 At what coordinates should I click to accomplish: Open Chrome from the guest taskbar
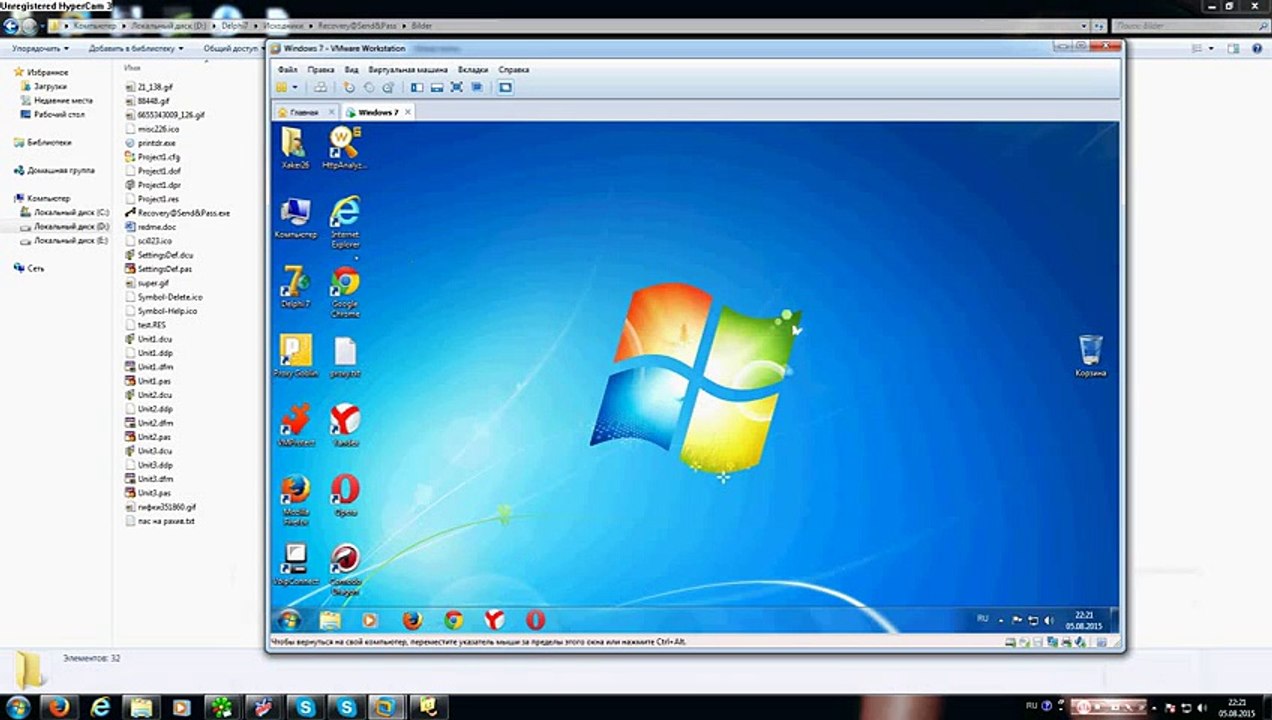click(453, 620)
